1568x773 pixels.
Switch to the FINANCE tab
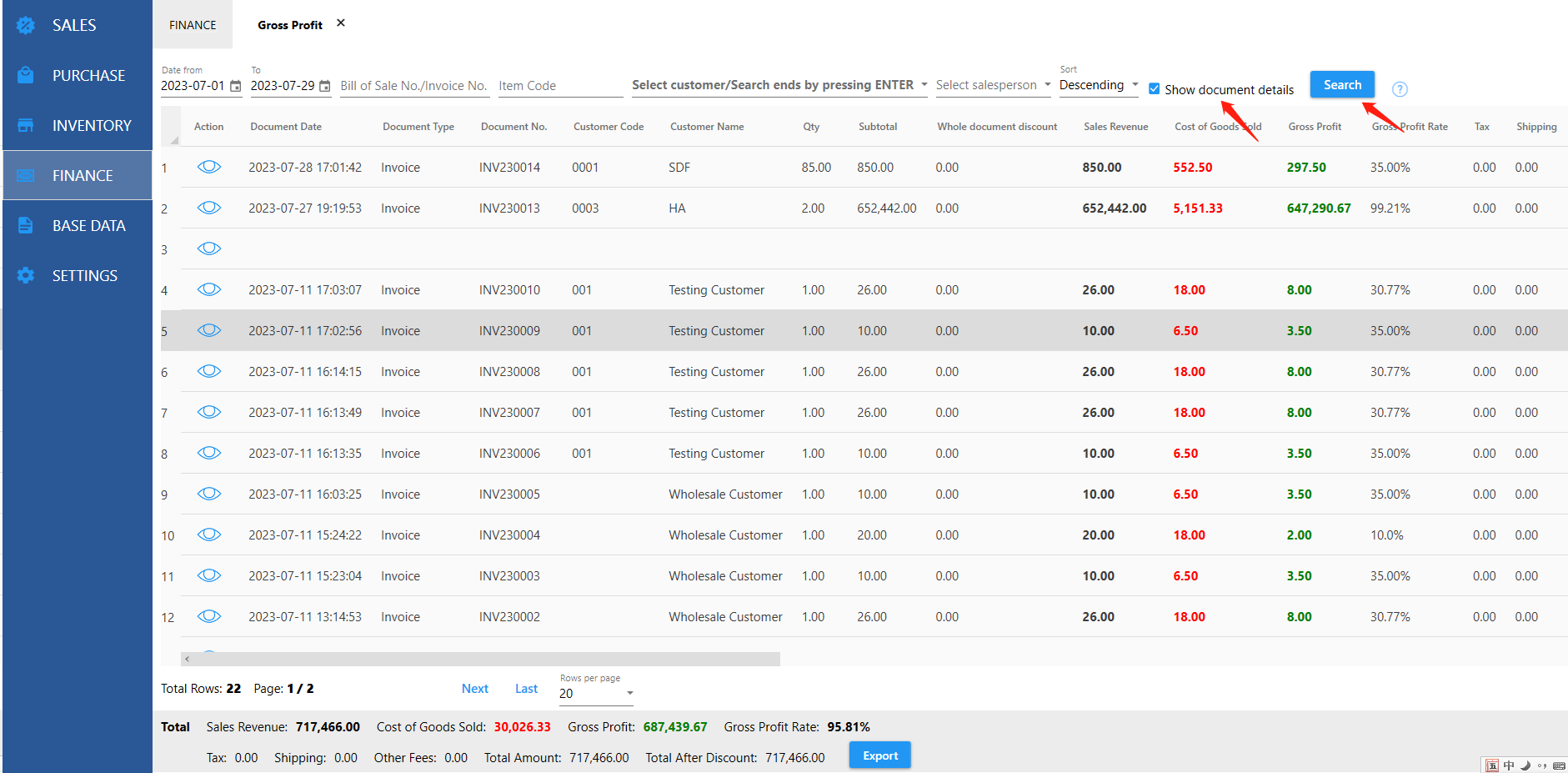click(193, 25)
